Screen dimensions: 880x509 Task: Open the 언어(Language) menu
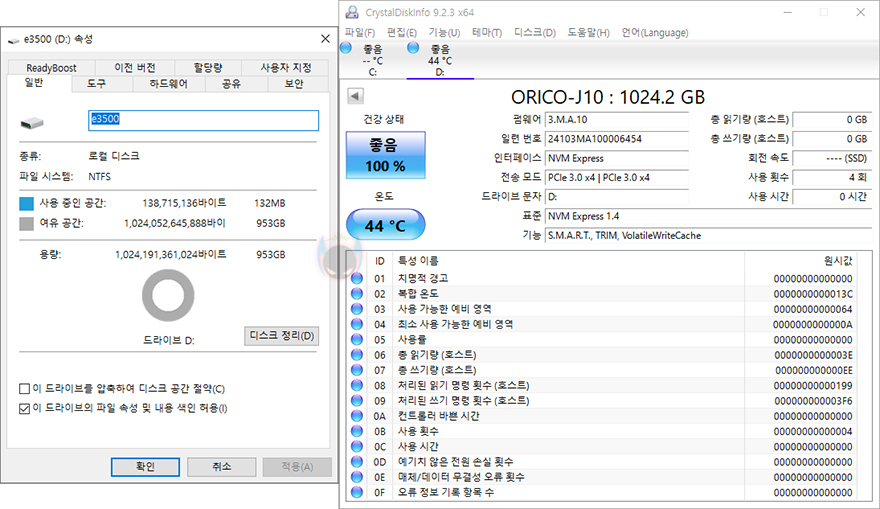click(655, 33)
